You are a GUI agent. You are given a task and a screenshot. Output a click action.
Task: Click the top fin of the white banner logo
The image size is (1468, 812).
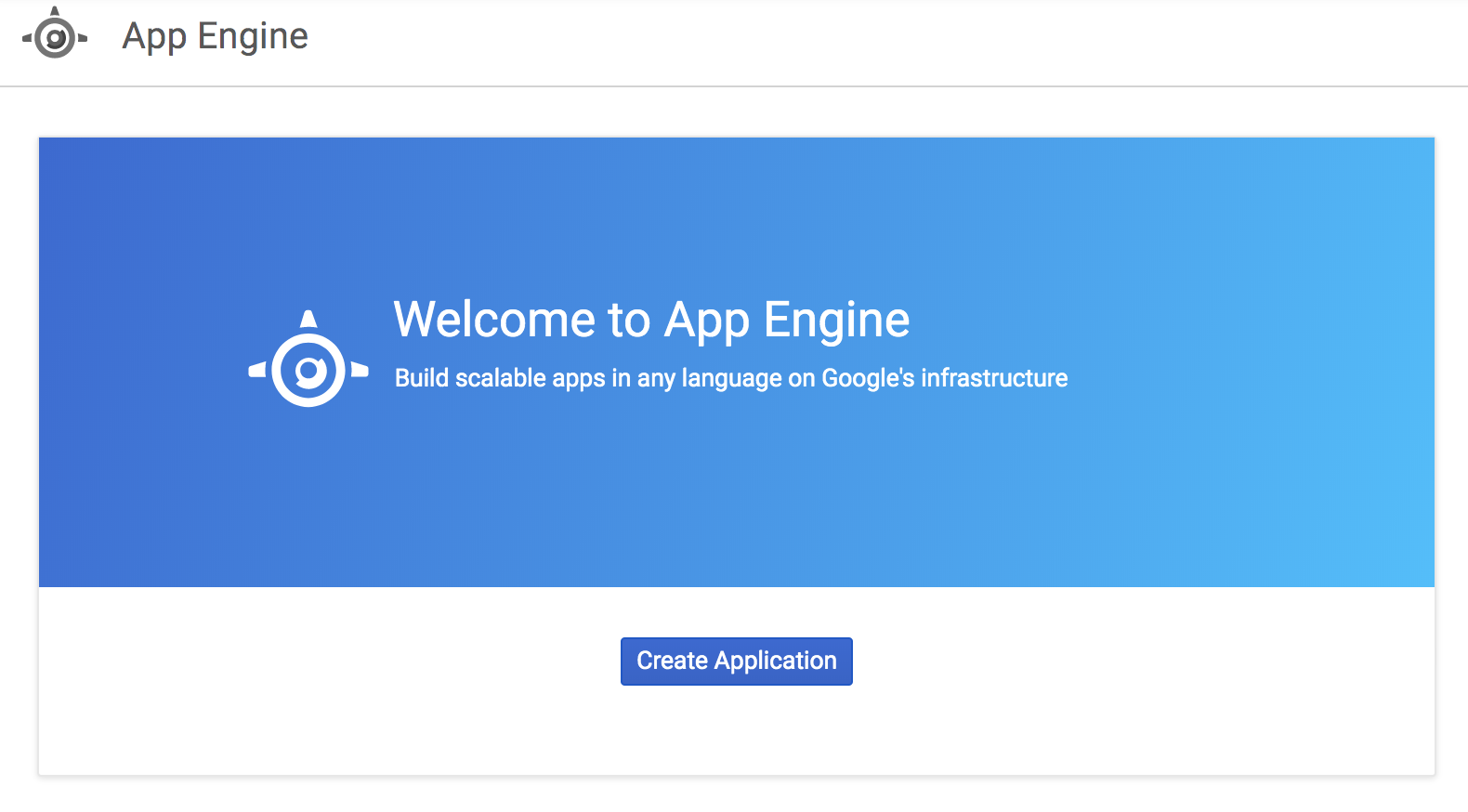[x=308, y=320]
